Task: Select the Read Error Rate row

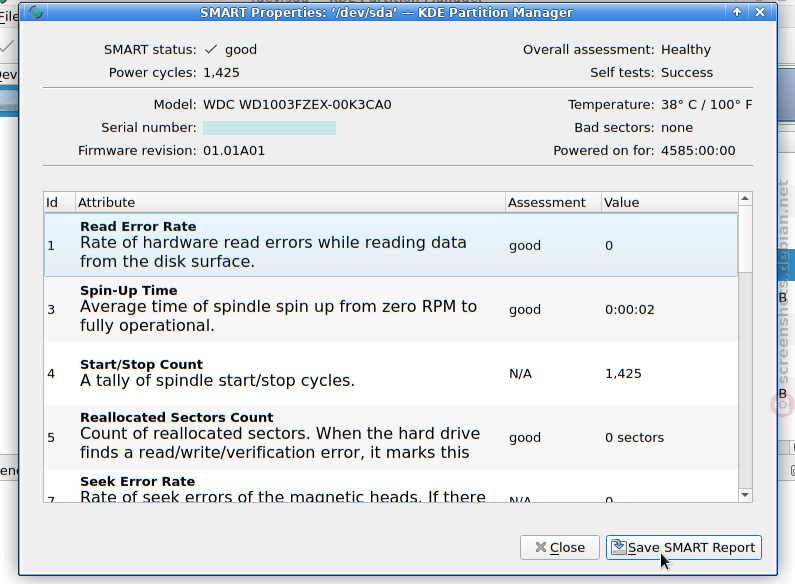Action: pos(391,245)
